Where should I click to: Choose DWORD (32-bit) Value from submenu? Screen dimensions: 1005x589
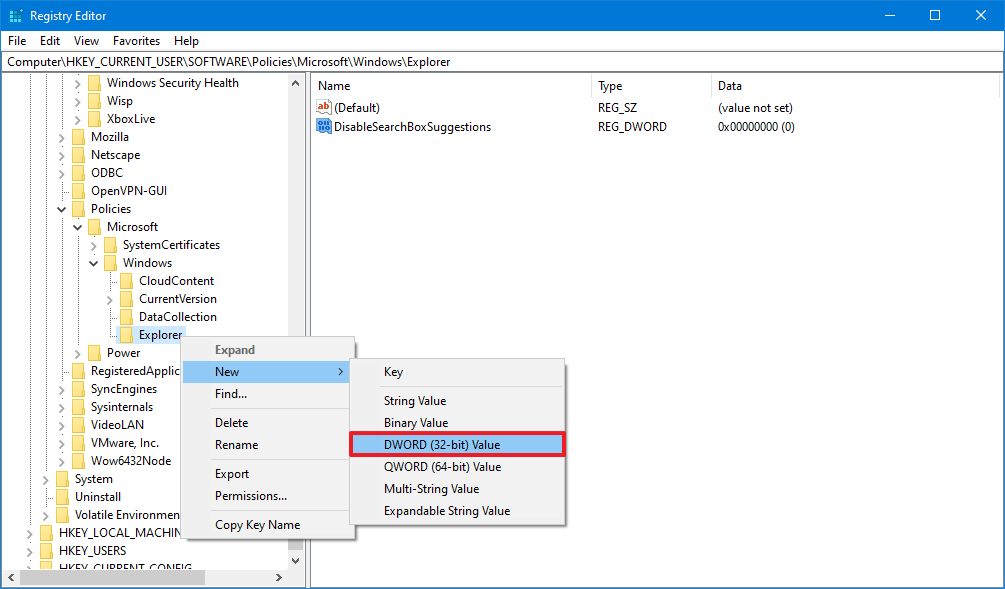click(457, 445)
